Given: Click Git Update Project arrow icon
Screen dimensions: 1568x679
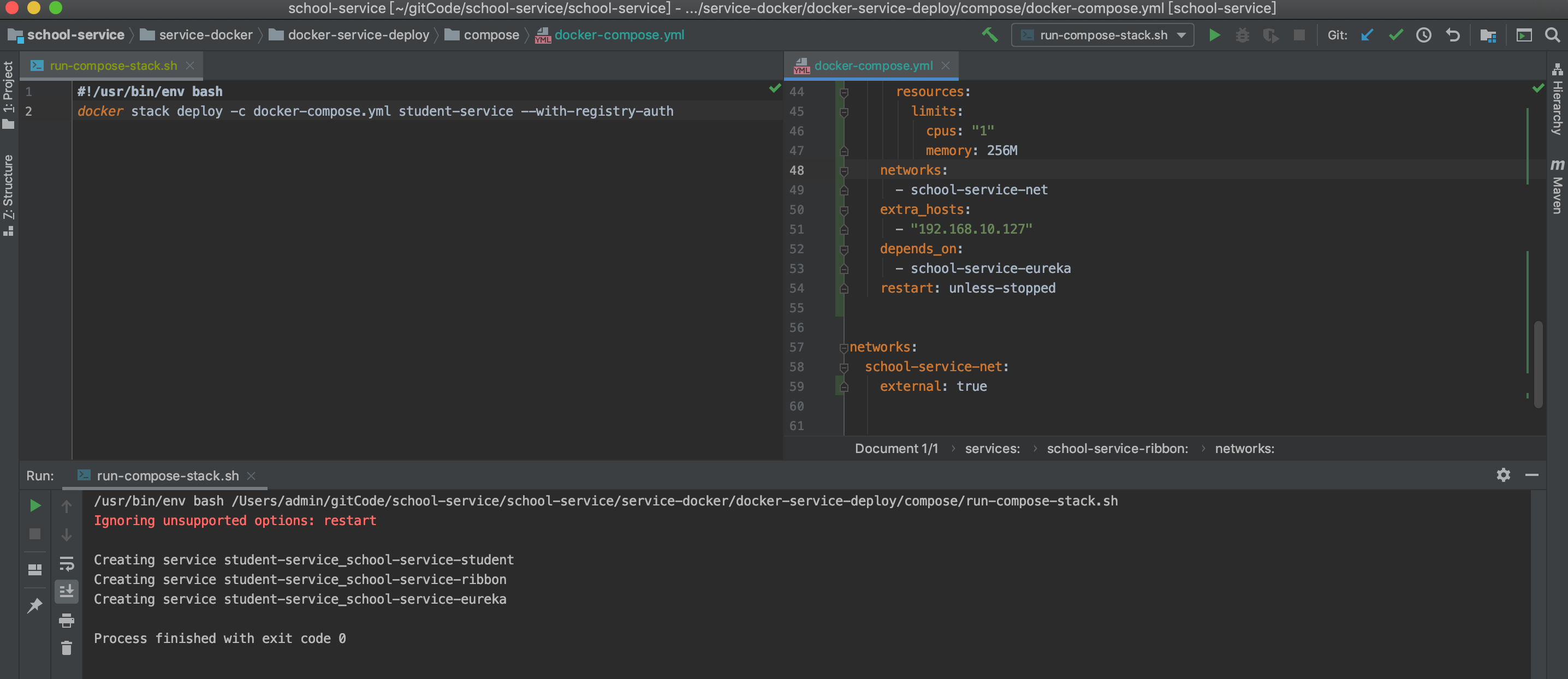Looking at the screenshot, I should [1367, 35].
